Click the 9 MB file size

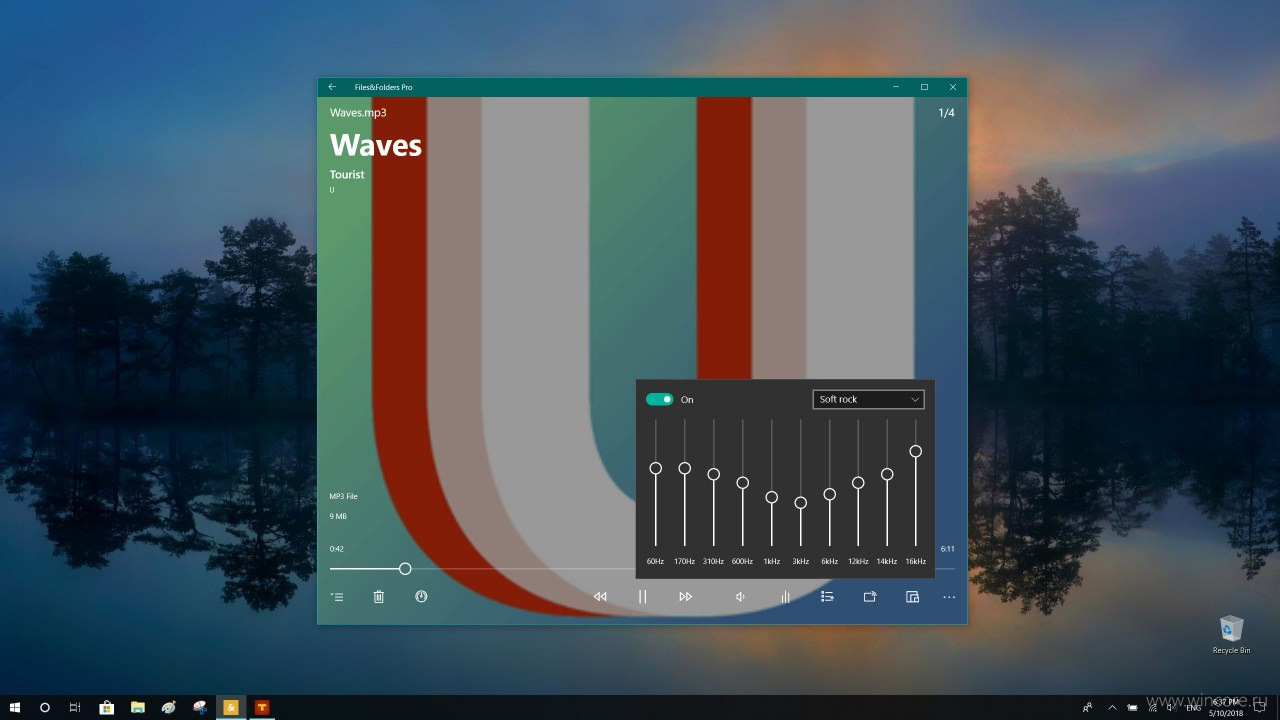pos(338,516)
